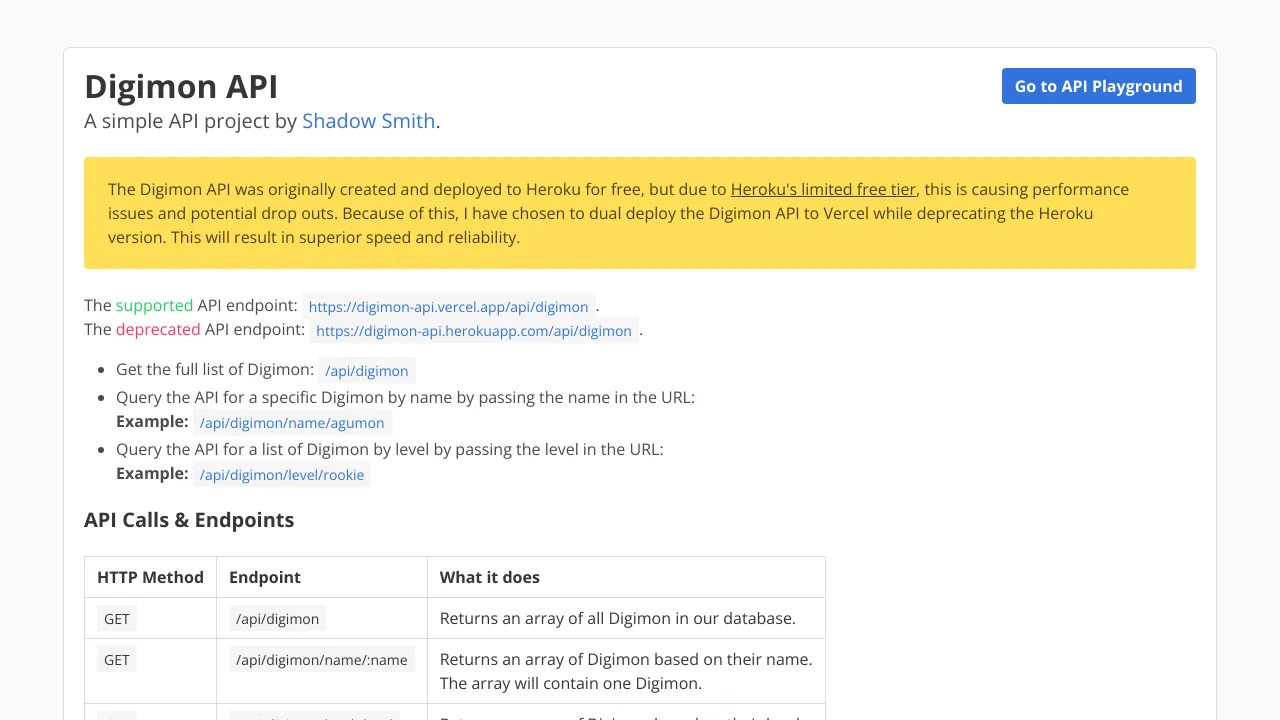Screen dimensions: 1280x720
Task: Open the deprecated Heroku API endpoint URL
Action: [x=474, y=331]
